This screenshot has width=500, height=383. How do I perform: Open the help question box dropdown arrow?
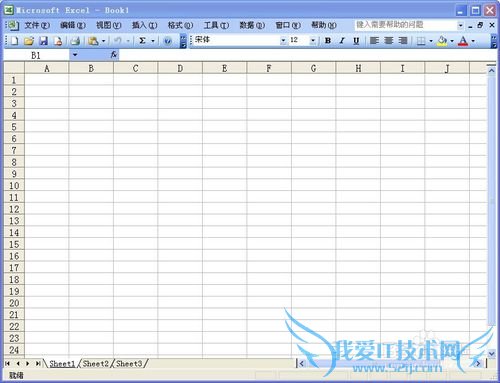tap(460, 25)
